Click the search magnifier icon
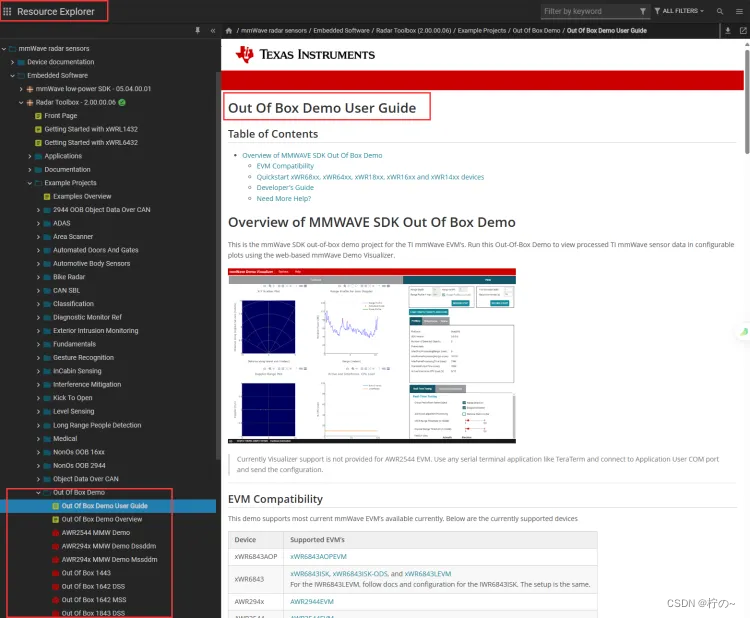Screen dimensions: 750x618 (720, 11)
